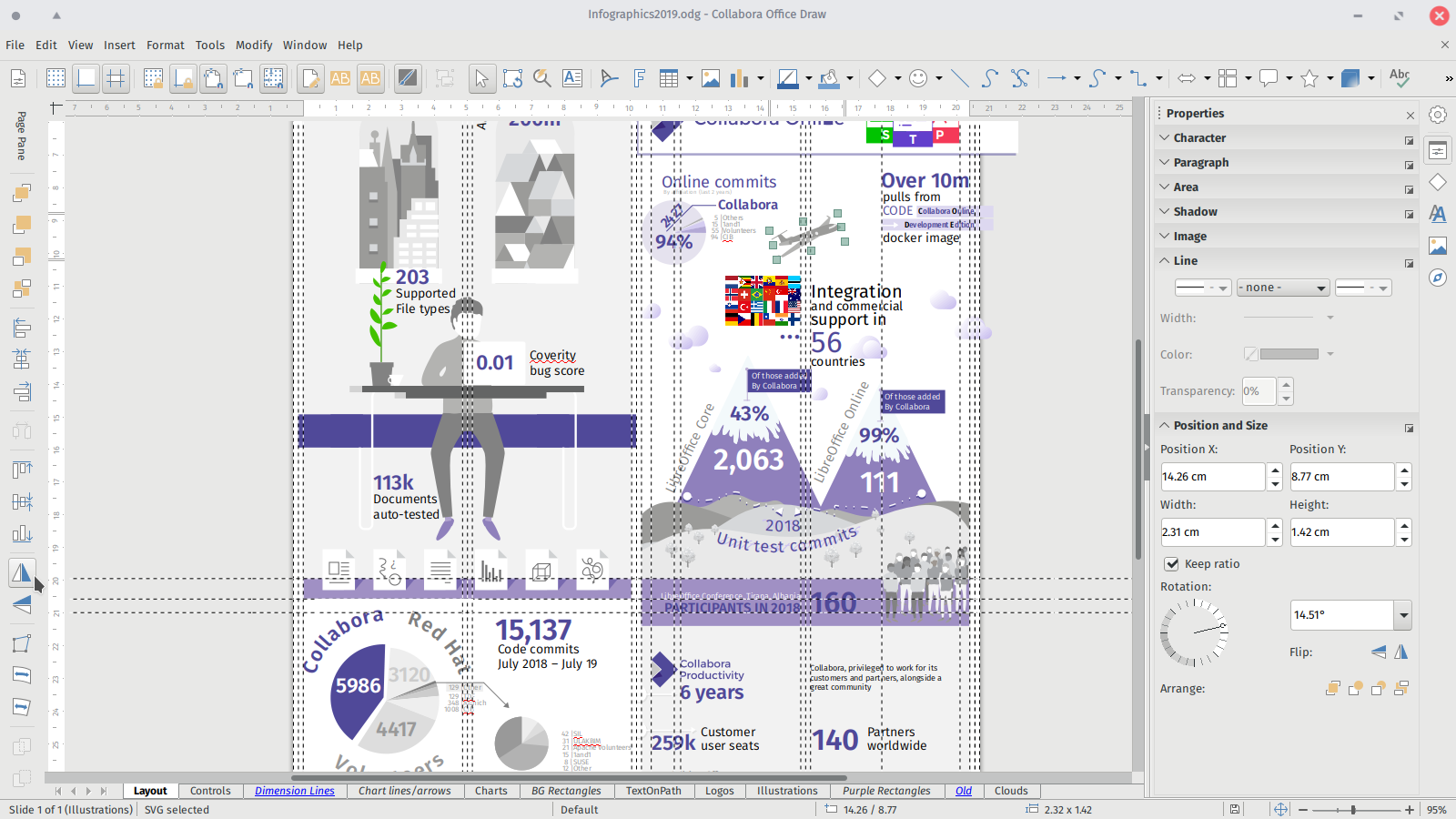Open the Navigator compass in sidebar
This screenshot has height=819, width=1456.
[x=1438, y=278]
